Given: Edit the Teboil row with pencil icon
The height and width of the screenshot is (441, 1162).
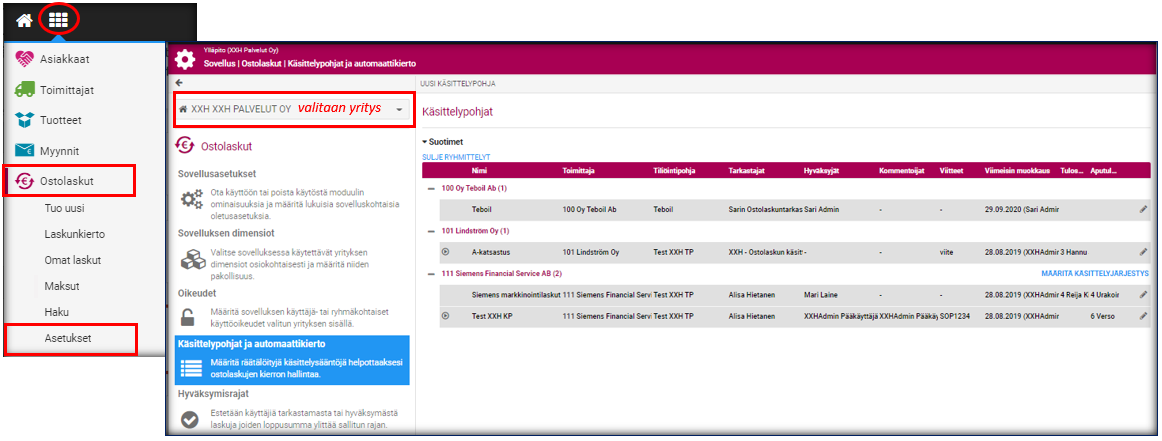Looking at the screenshot, I should (1143, 210).
